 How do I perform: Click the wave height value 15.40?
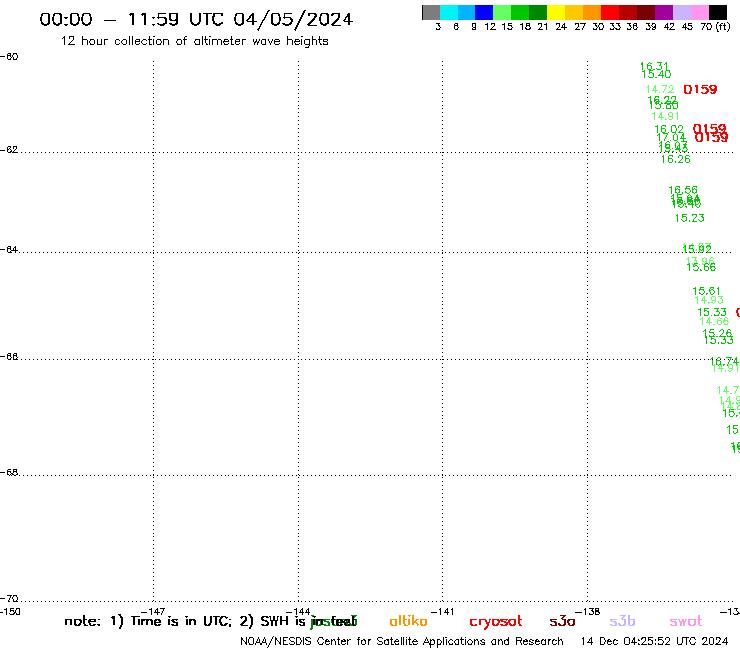(656, 74)
